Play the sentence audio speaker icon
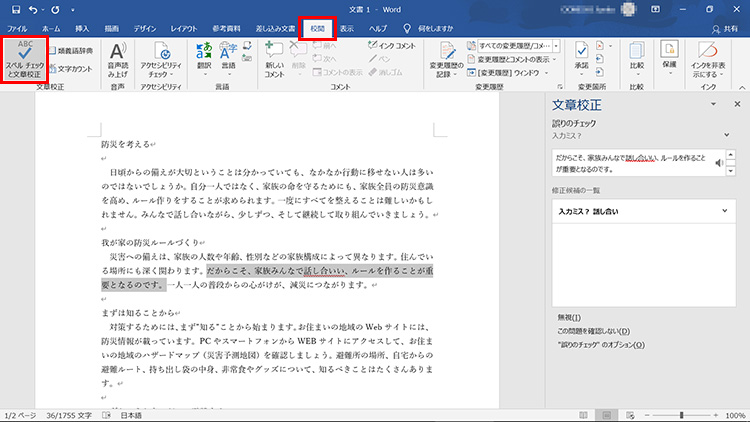The image size is (750, 422). click(x=719, y=164)
